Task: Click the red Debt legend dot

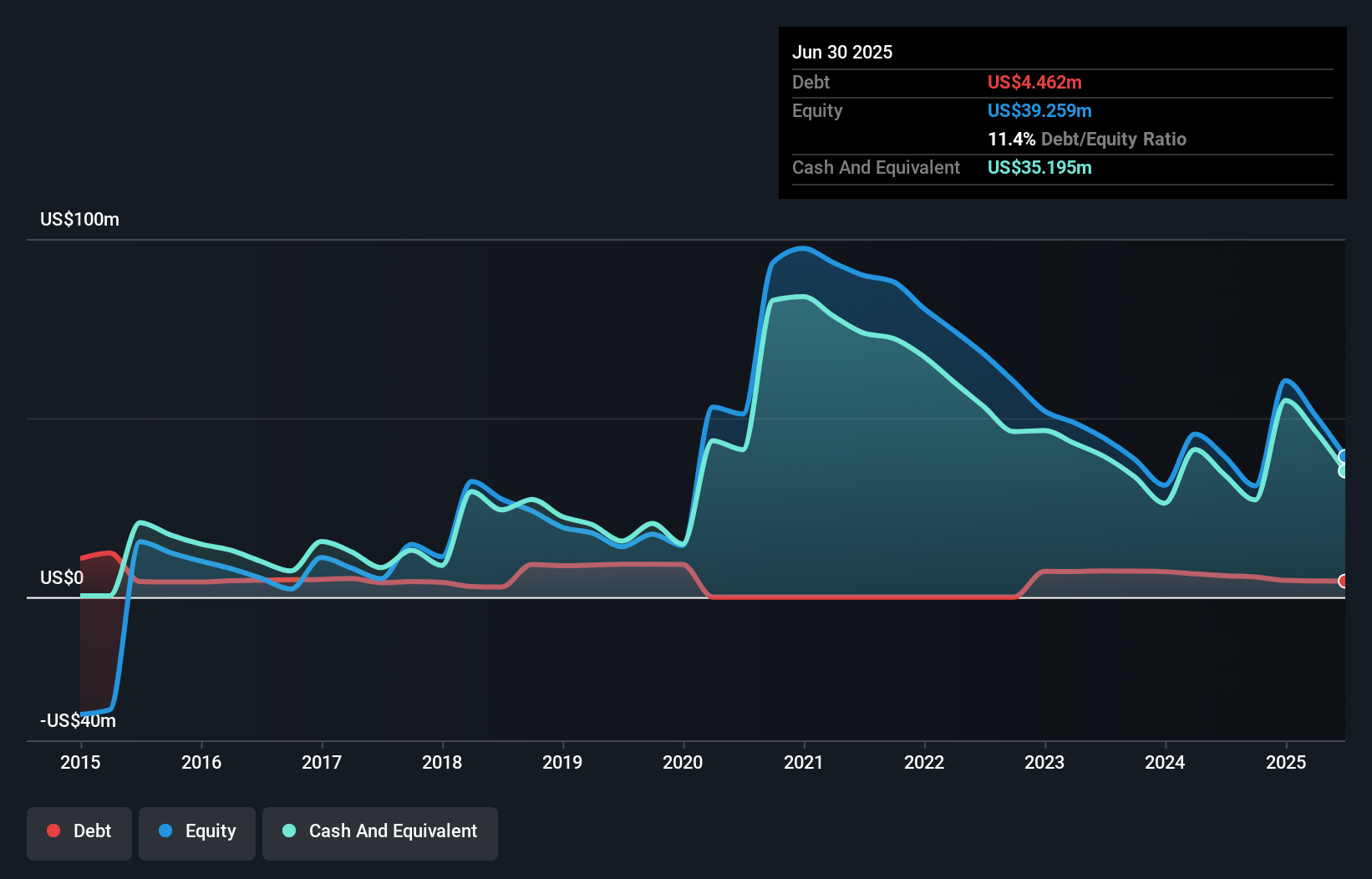Action: click(x=53, y=831)
